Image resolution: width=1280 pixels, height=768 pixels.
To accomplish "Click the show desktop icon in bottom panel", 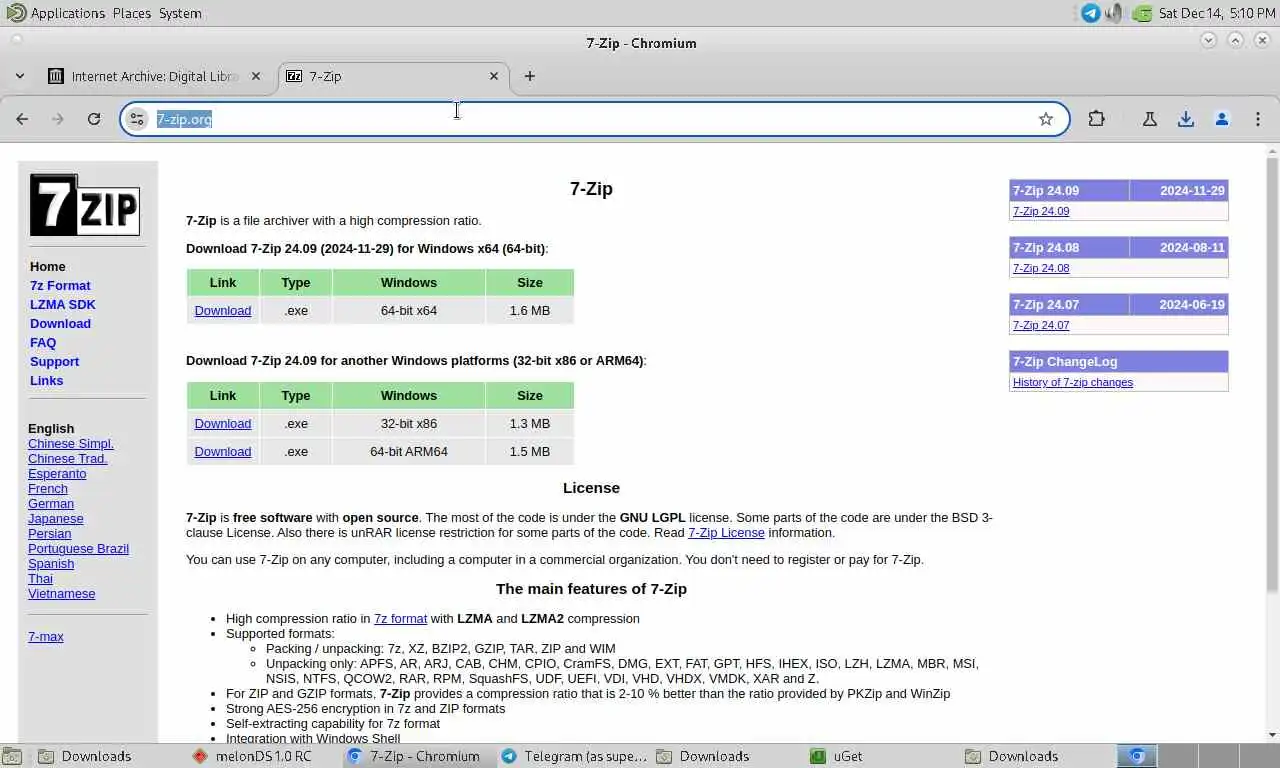I will click(x=11, y=756).
